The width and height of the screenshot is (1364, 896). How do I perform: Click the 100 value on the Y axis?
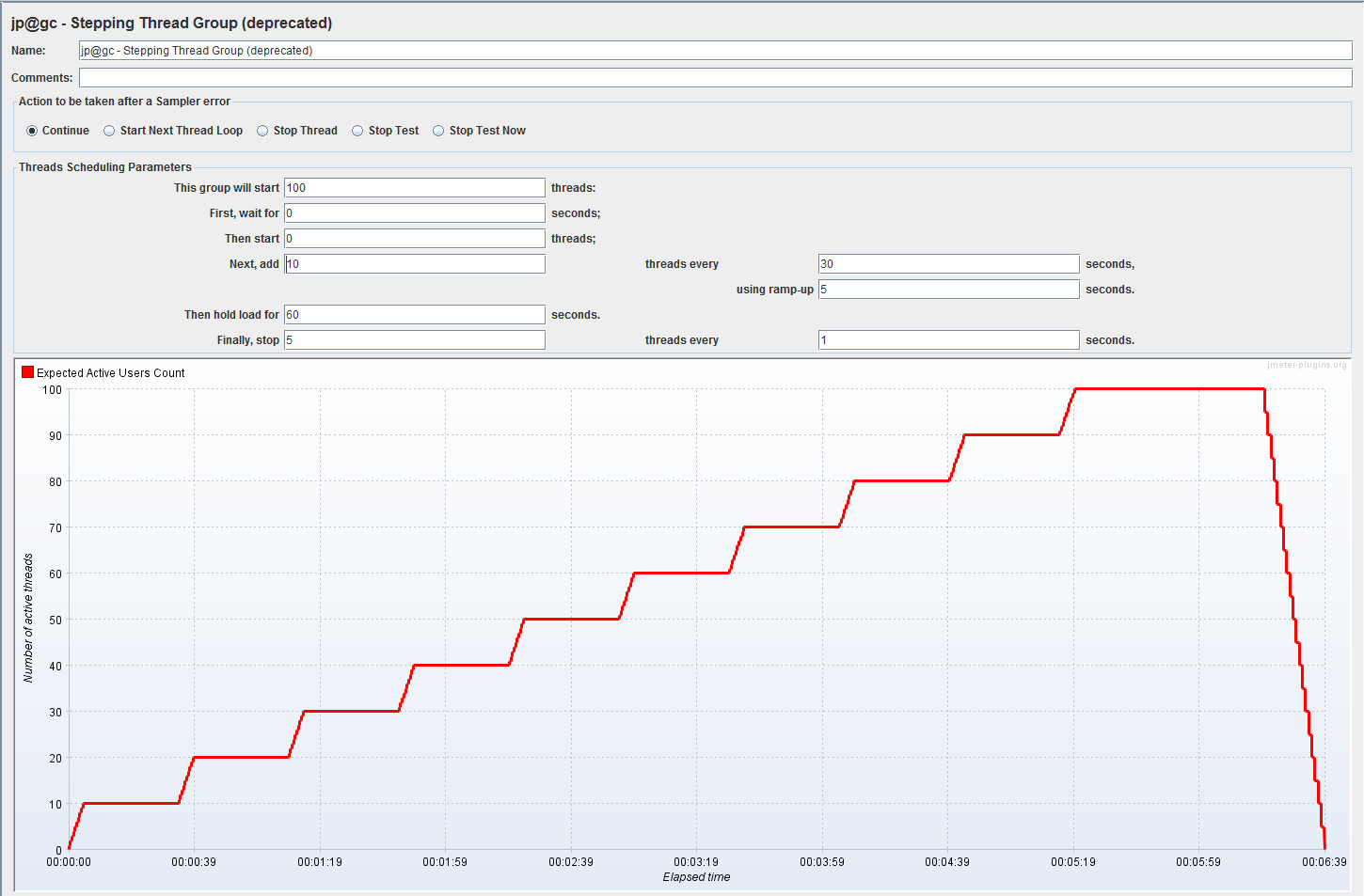[52, 390]
